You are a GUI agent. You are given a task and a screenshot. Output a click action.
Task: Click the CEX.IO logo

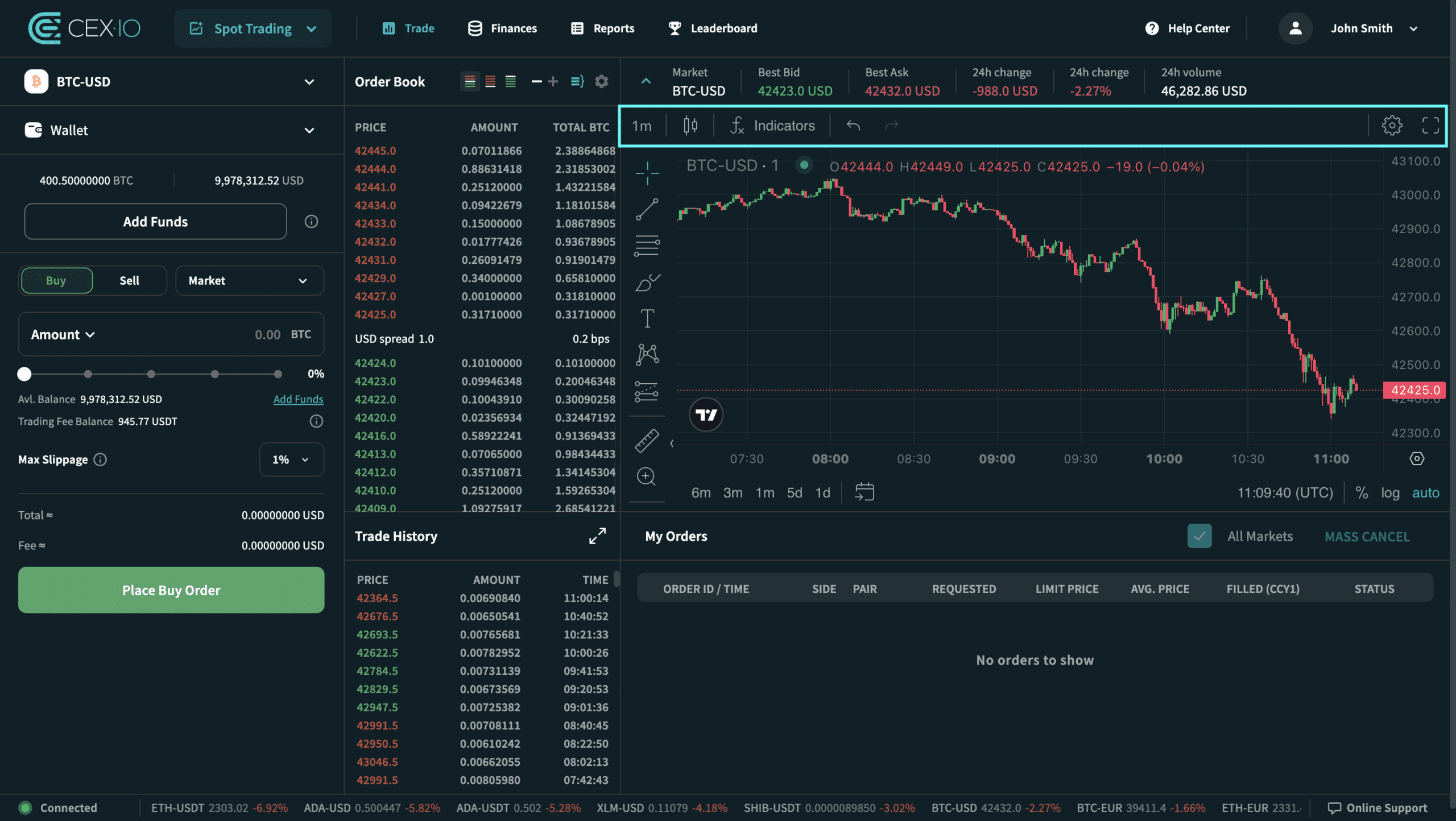[84, 28]
